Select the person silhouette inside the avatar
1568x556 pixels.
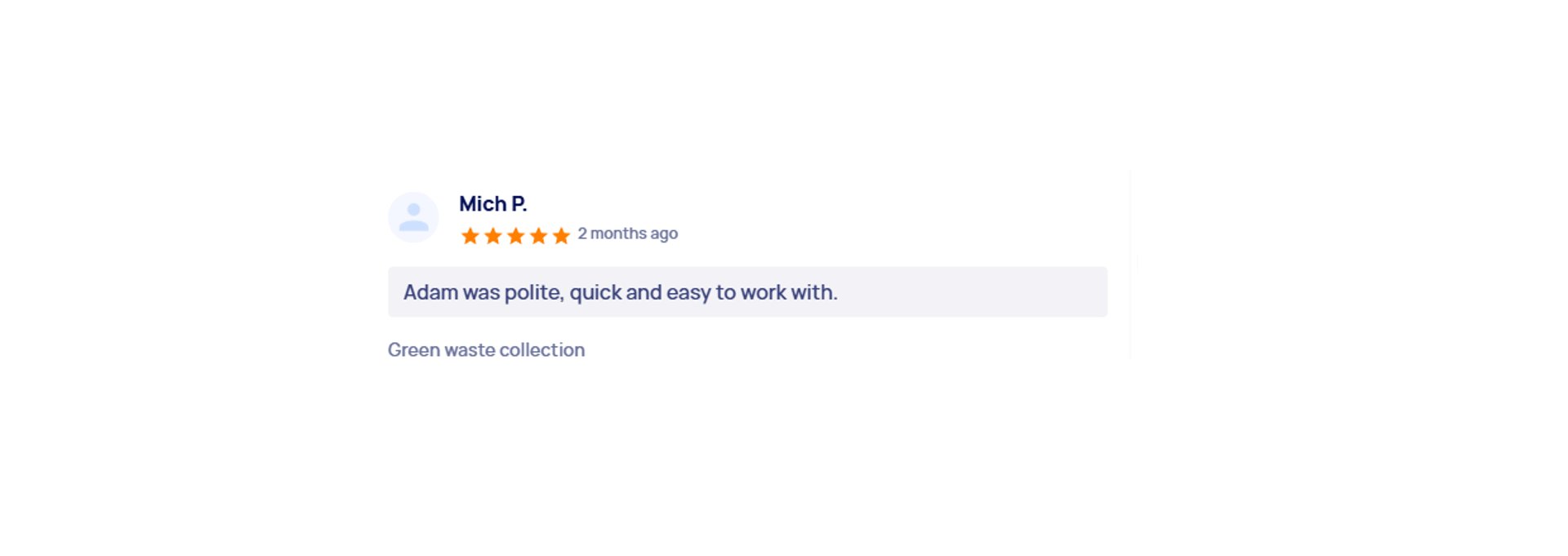(413, 217)
